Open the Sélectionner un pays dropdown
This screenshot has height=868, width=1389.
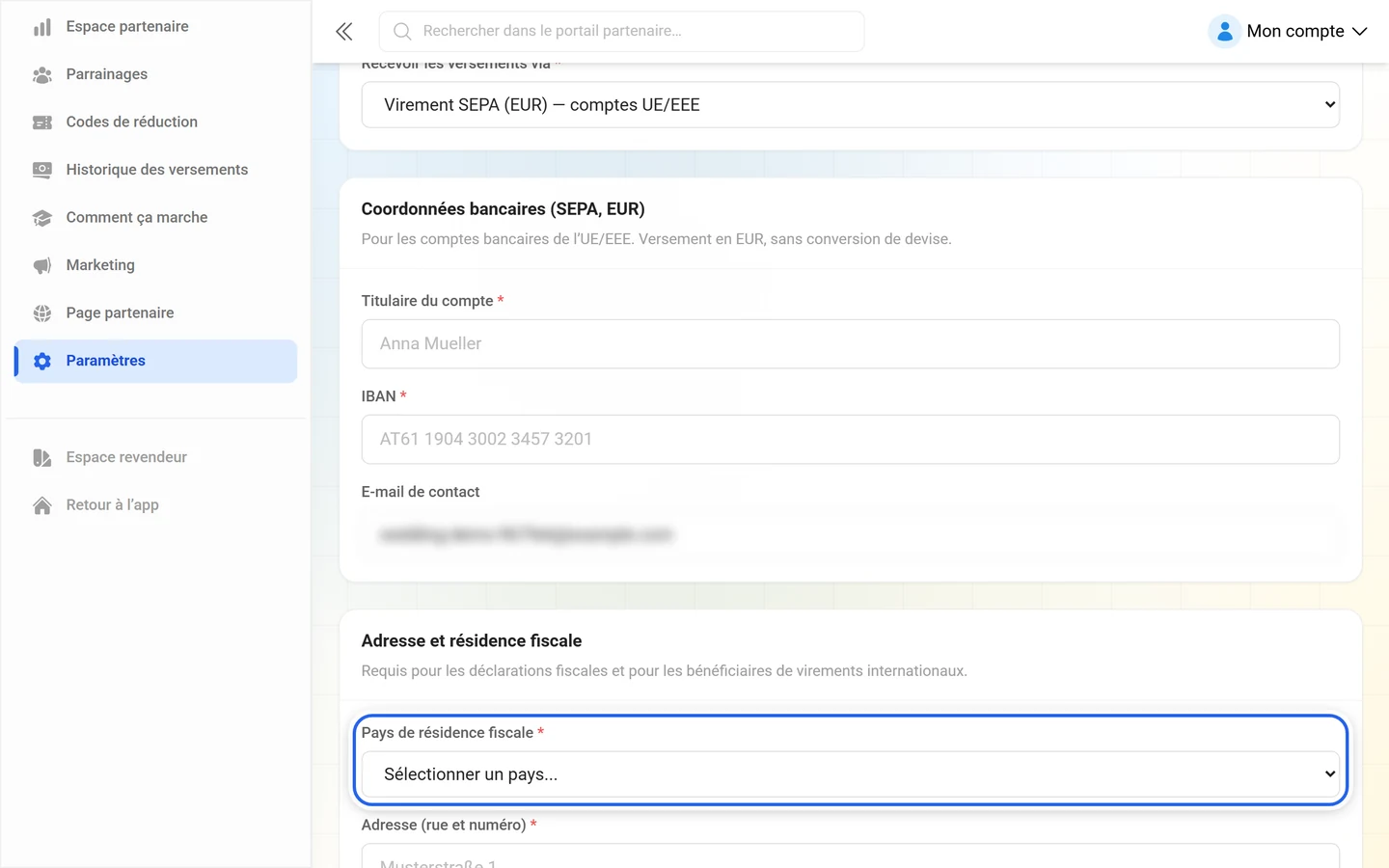tap(851, 774)
